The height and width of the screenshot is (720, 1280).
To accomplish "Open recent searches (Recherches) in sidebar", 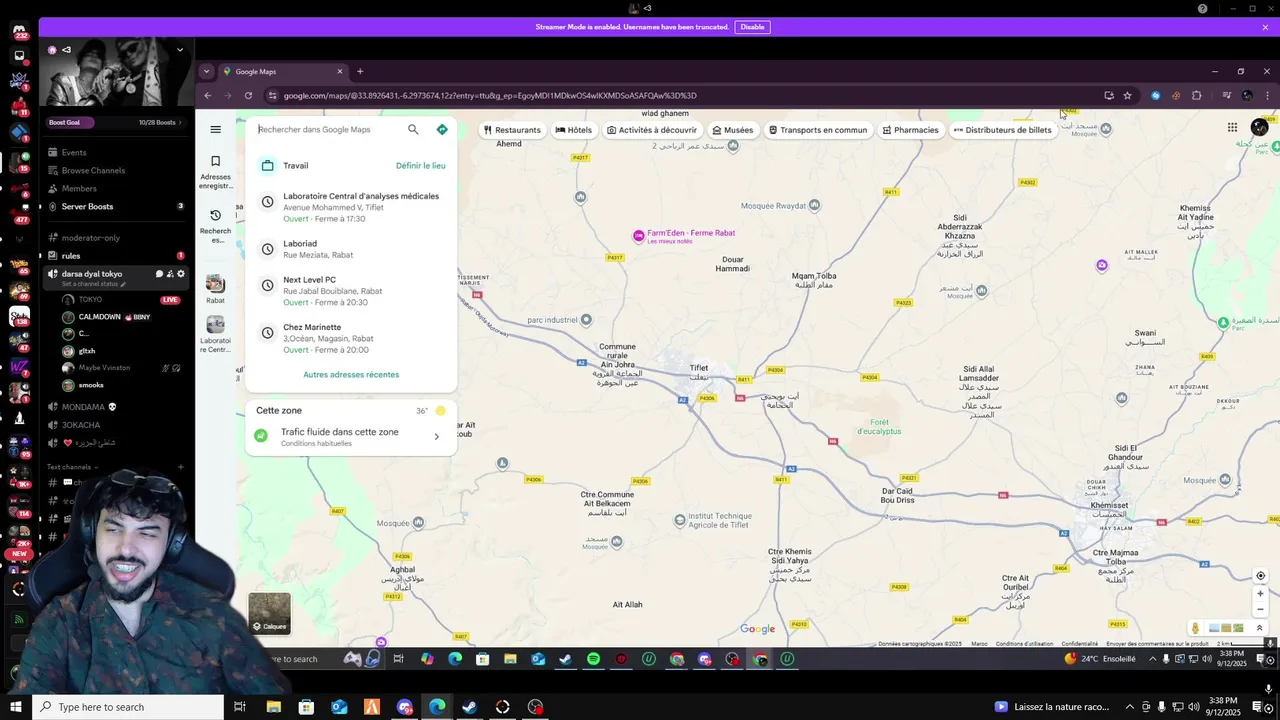I will (215, 226).
